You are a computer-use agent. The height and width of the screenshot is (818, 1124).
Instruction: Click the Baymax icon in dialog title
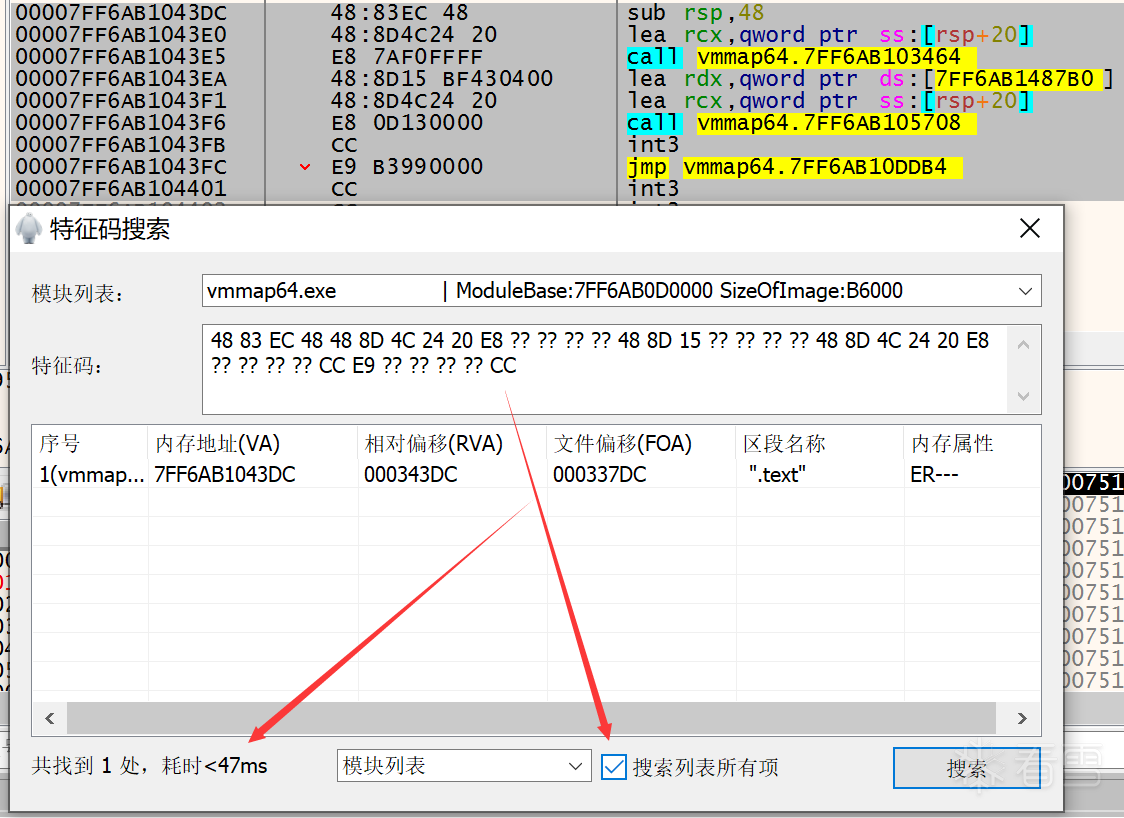29,229
